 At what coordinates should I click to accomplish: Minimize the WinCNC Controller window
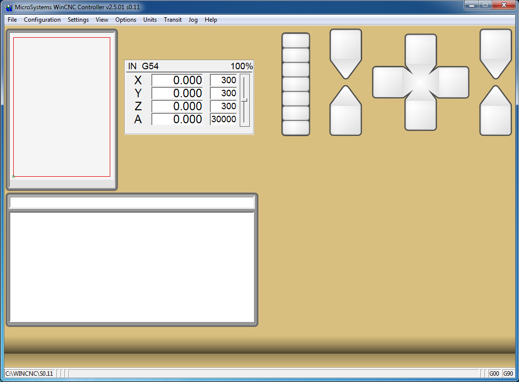pyautogui.click(x=471, y=5)
